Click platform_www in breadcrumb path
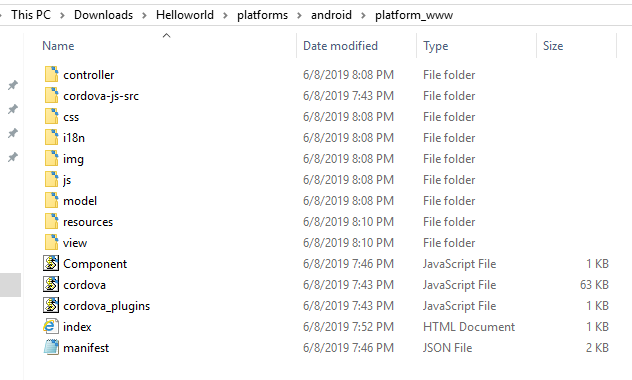The height and width of the screenshot is (380, 632). pos(414,15)
